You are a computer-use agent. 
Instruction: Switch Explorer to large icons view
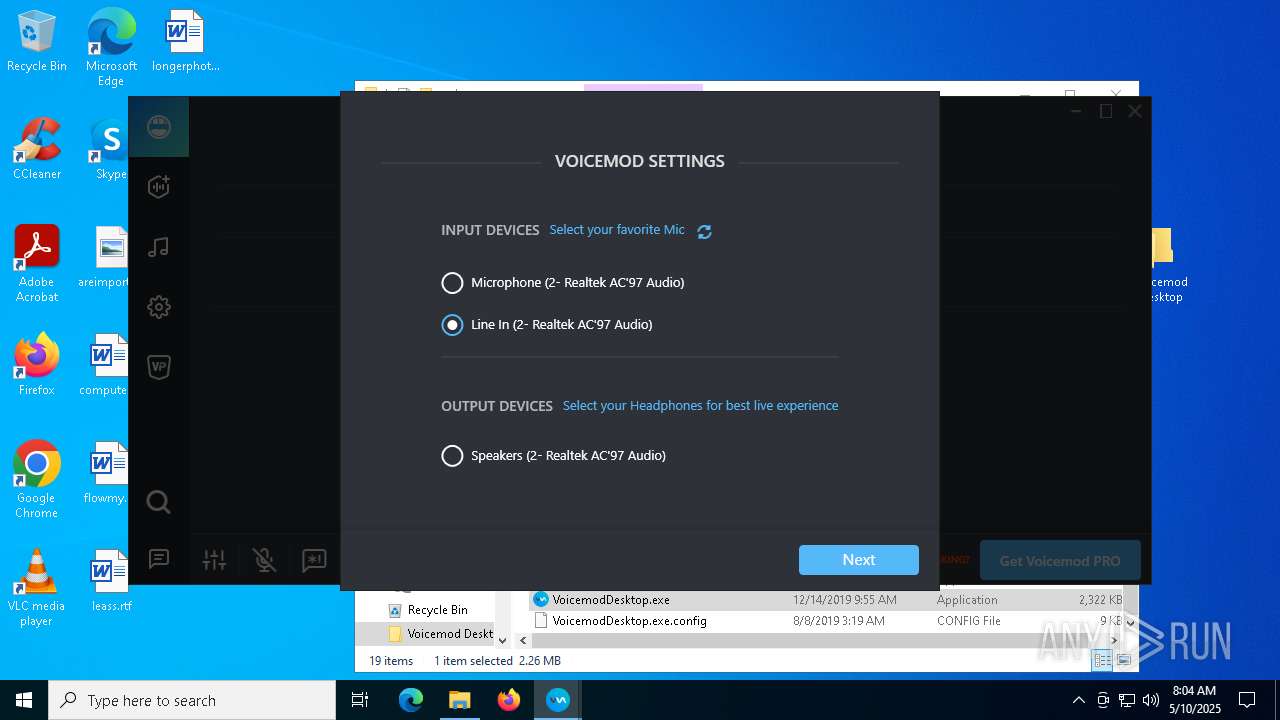click(1123, 660)
